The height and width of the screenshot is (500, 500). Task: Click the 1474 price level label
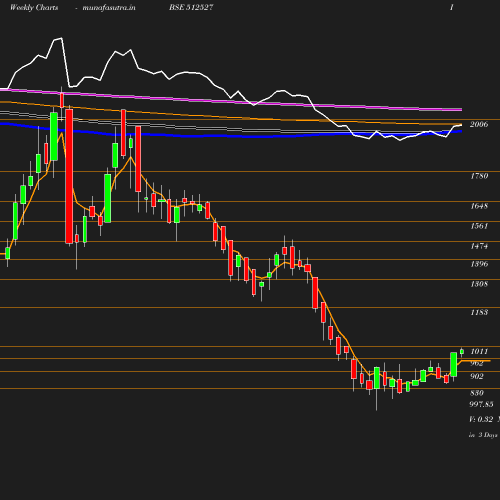click(x=479, y=246)
